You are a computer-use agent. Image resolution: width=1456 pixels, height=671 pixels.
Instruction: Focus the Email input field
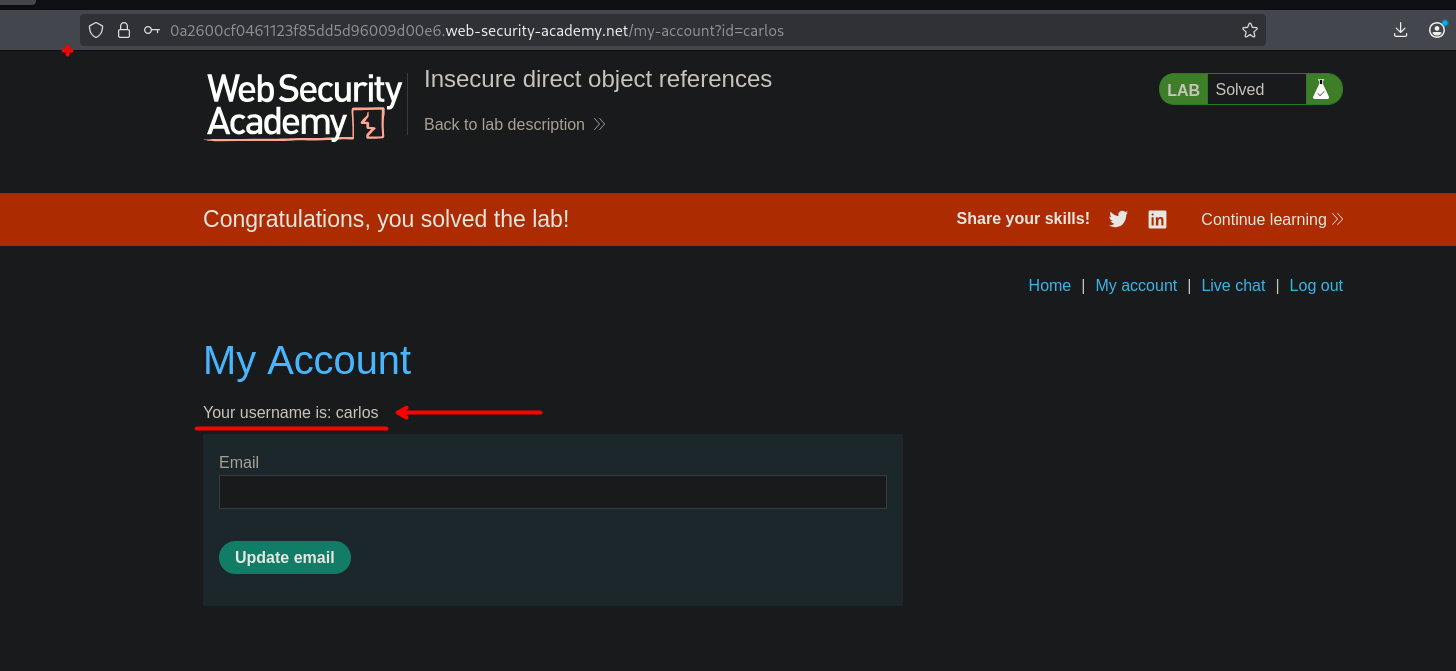click(x=552, y=492)
